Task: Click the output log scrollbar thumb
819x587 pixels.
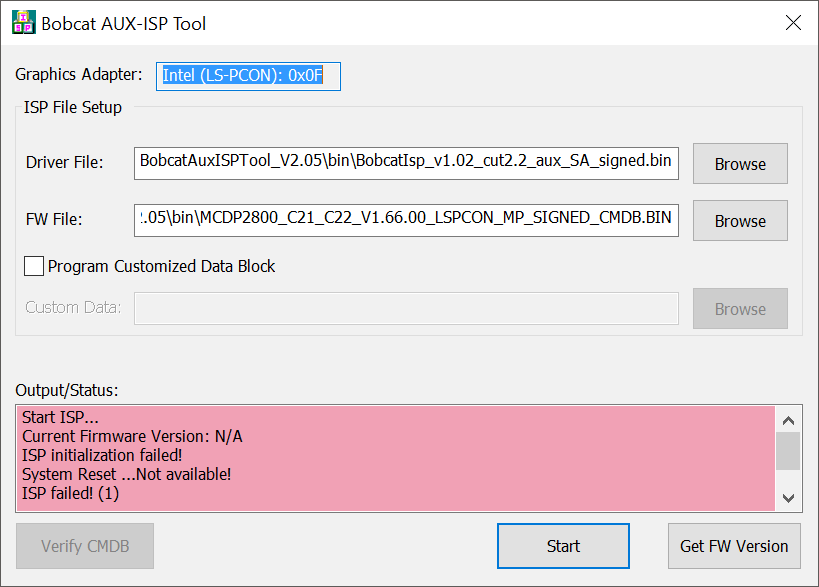Action: (788, 451)
